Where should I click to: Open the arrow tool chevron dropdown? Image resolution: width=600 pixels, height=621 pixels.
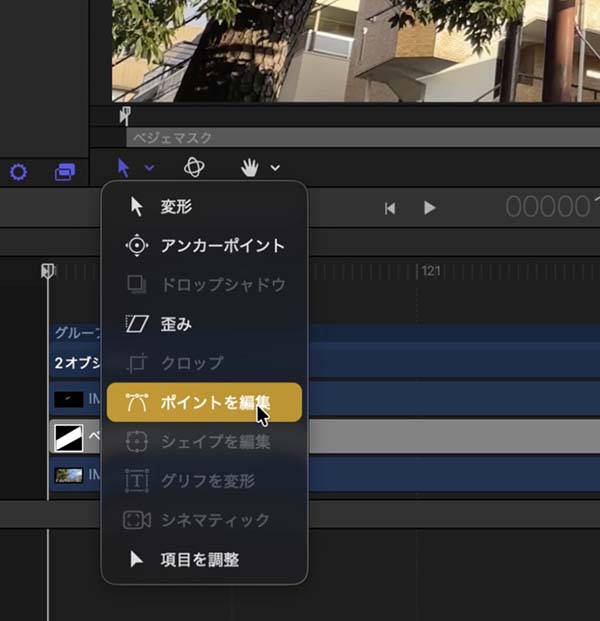pos(149,168)
